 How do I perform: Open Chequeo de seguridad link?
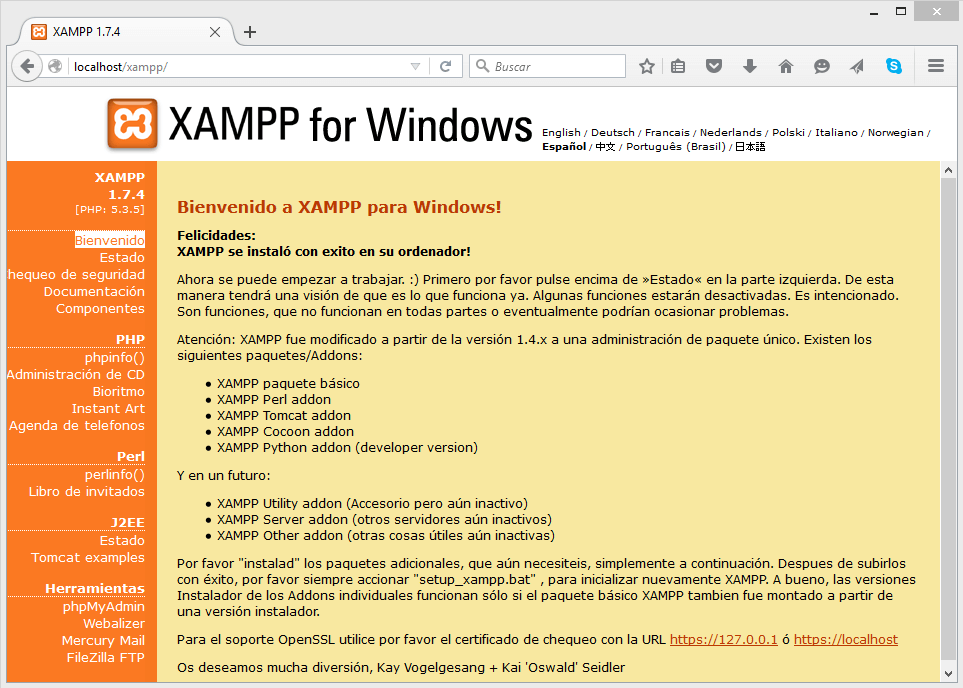[76, 275]
